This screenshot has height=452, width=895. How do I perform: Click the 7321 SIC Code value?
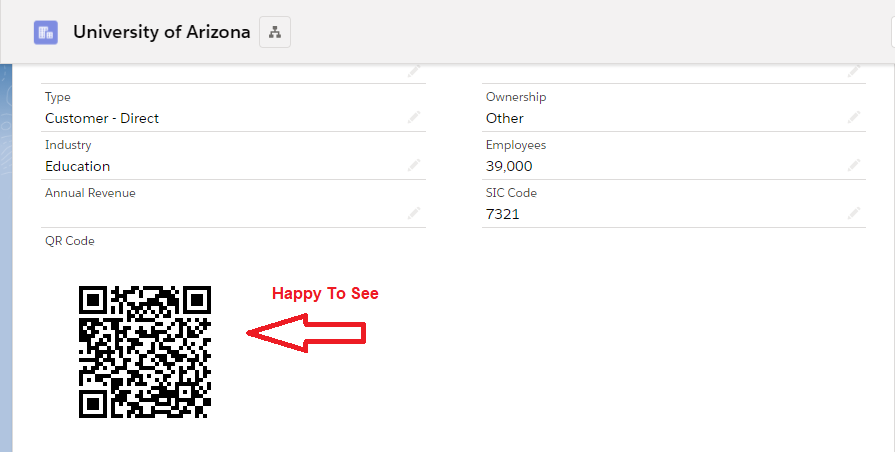503,214
